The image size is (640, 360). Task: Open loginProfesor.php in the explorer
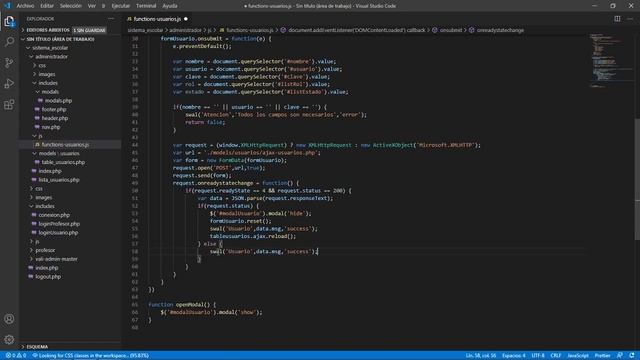click(x=59, y=224)
